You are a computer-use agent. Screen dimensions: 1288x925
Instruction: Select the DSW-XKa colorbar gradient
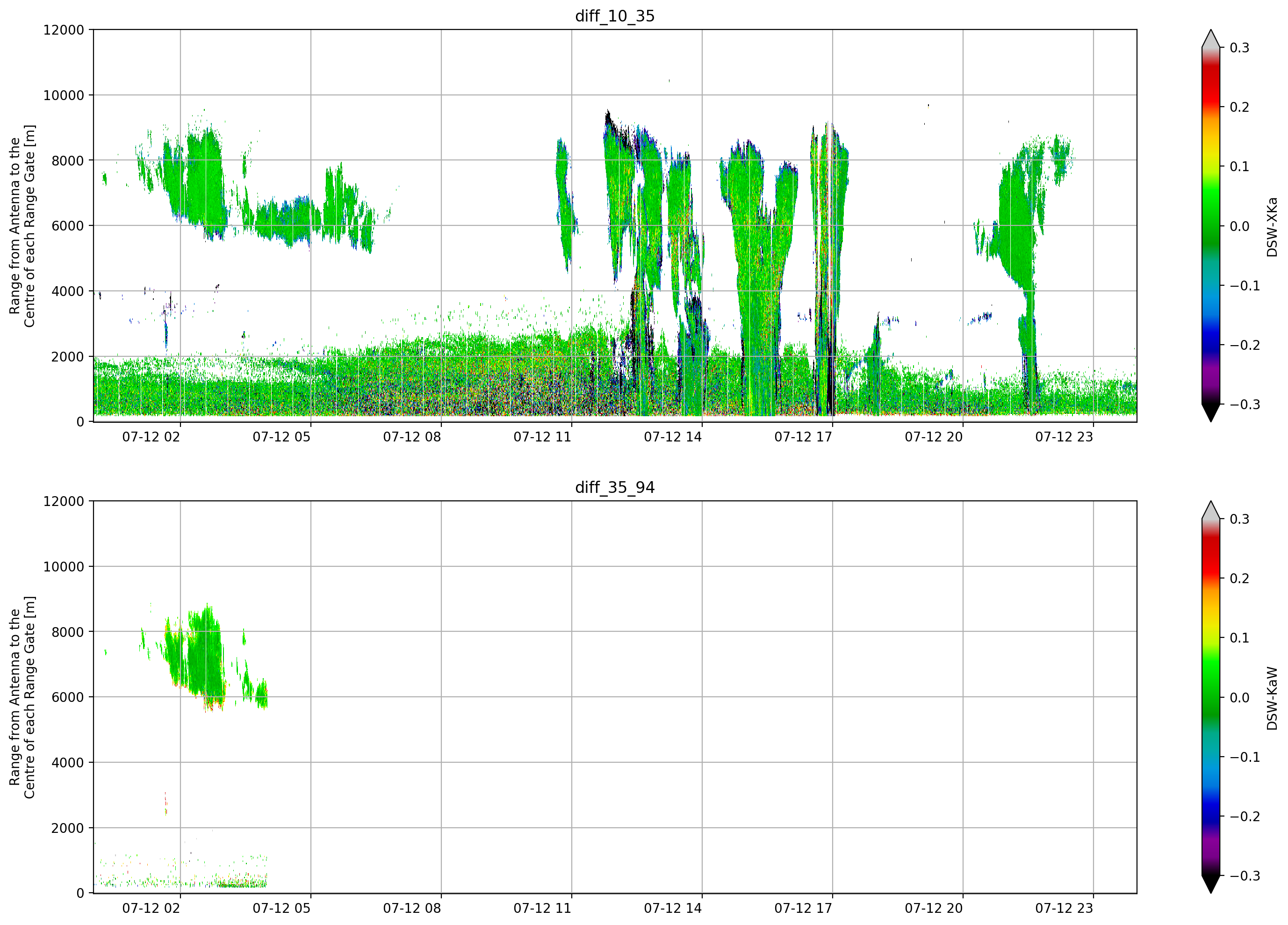1211,225
